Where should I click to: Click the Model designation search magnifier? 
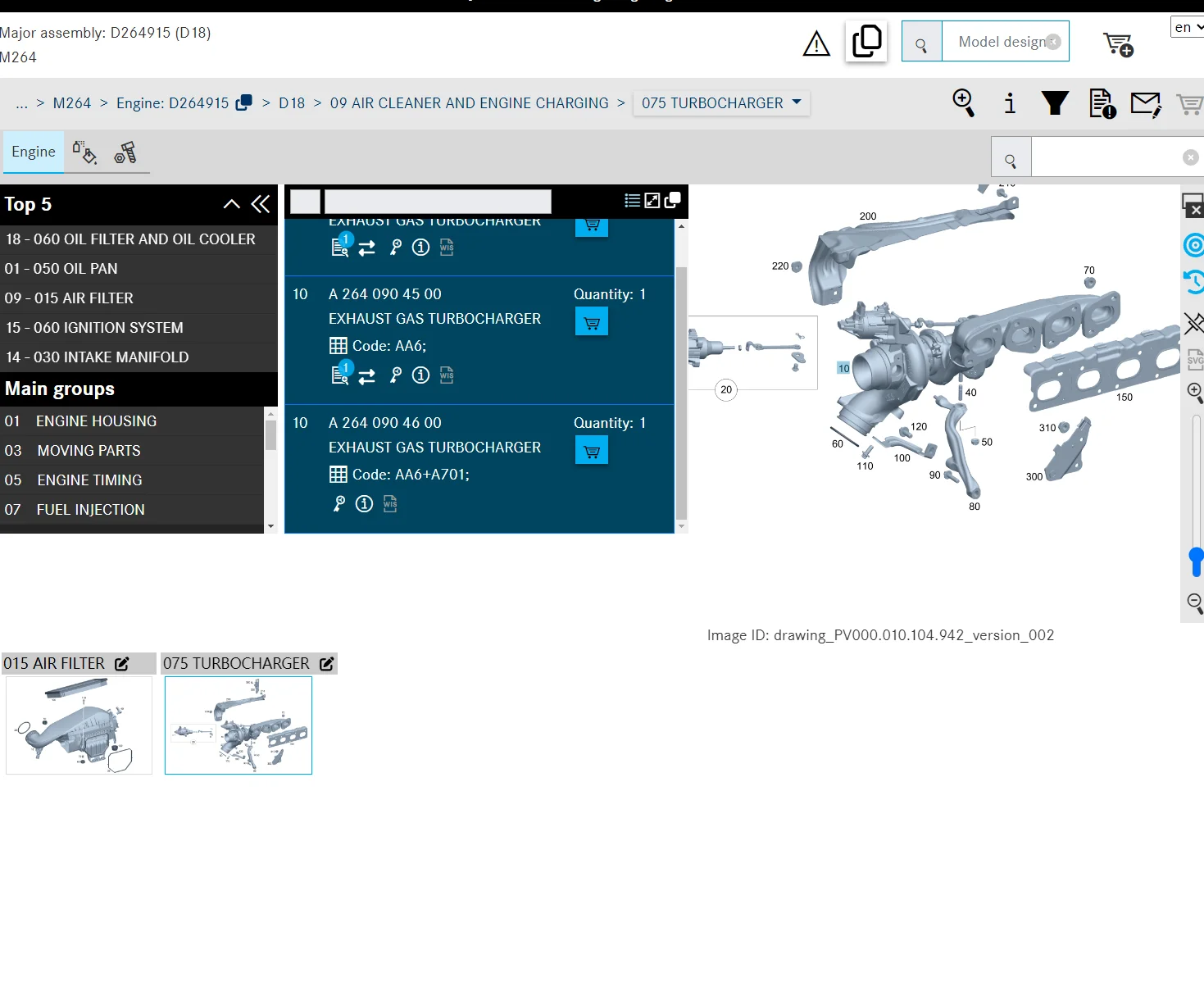tap(921, 42)
